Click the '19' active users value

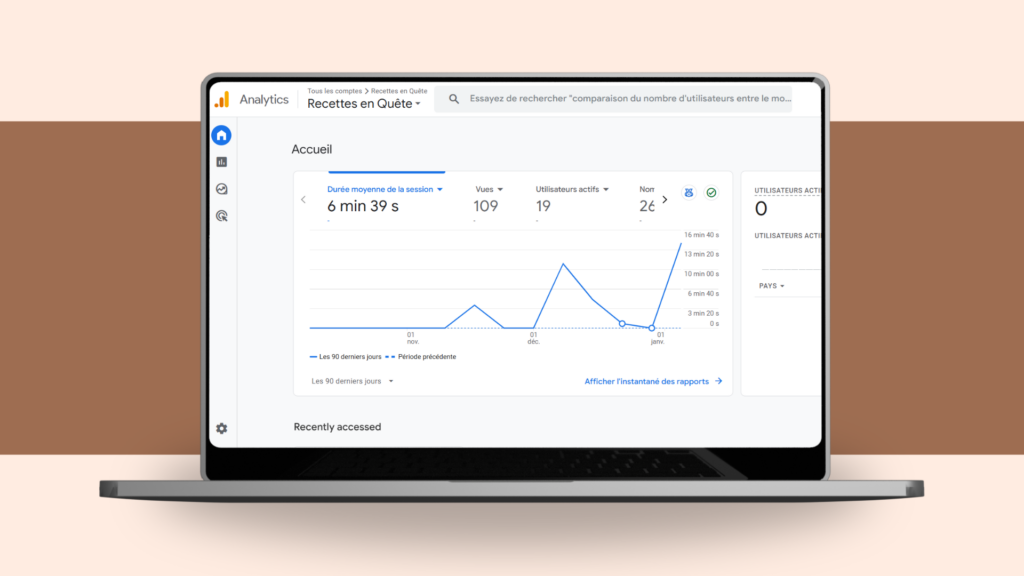coord(543,206)
